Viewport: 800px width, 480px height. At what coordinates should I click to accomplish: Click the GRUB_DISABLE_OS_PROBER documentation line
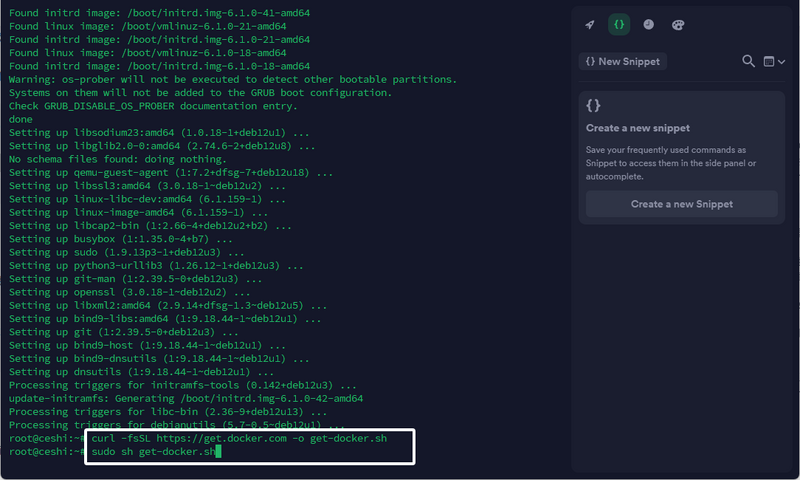pyautogui.click(x=153, y=106)
